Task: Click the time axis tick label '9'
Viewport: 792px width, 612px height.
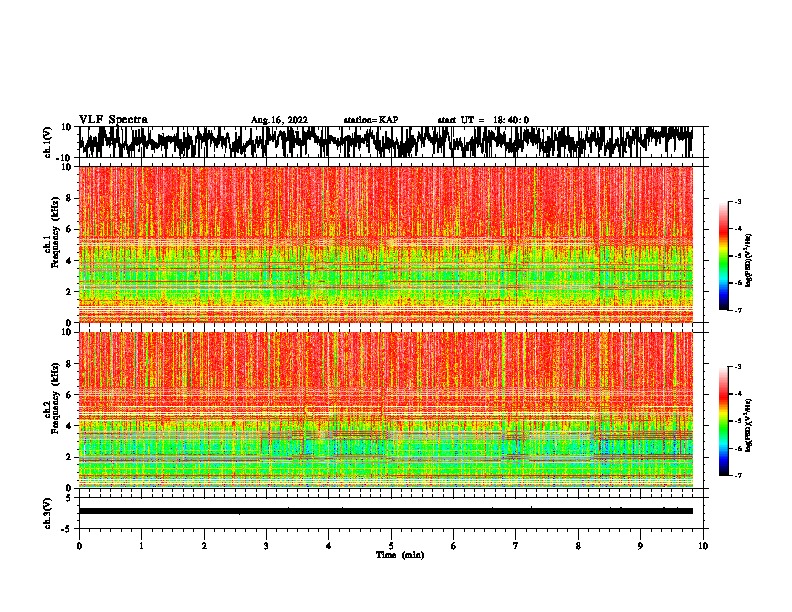Action: [x=640, y=546]
